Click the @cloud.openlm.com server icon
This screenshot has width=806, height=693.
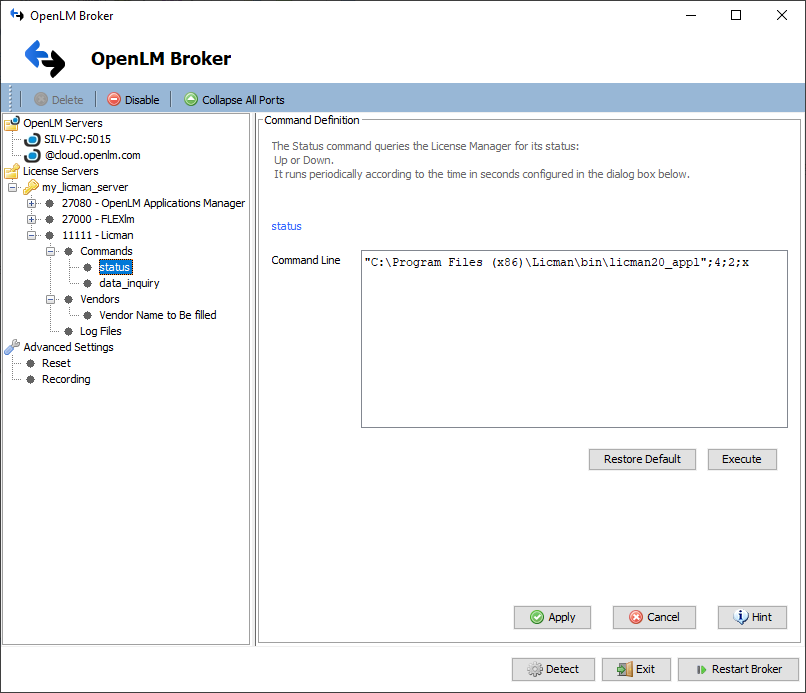pos(32,155)
